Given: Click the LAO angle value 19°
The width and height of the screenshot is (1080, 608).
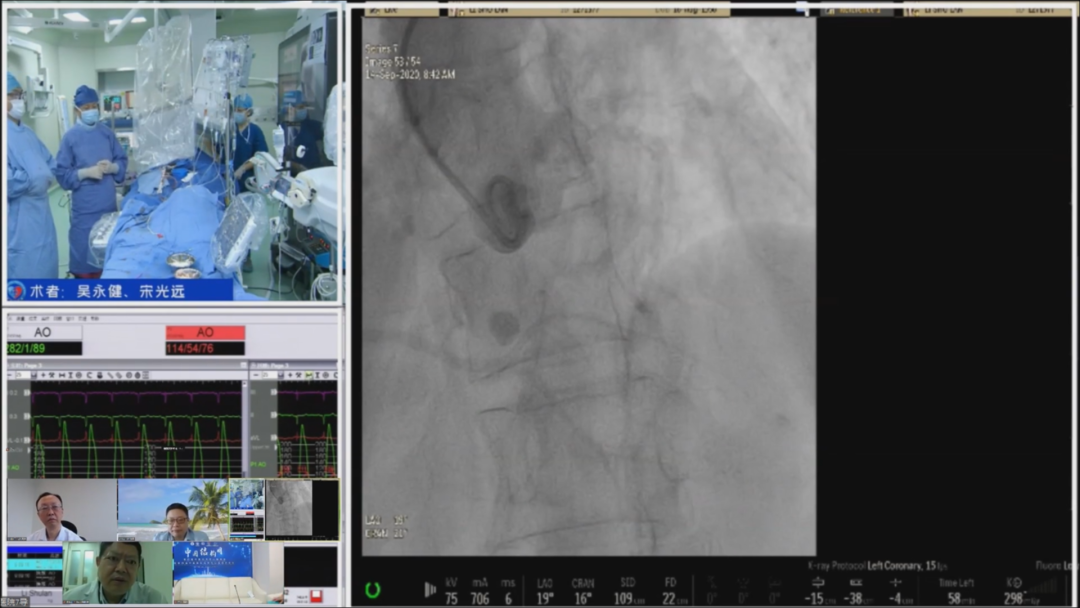Looking at the screenshot, I should 545,598.
